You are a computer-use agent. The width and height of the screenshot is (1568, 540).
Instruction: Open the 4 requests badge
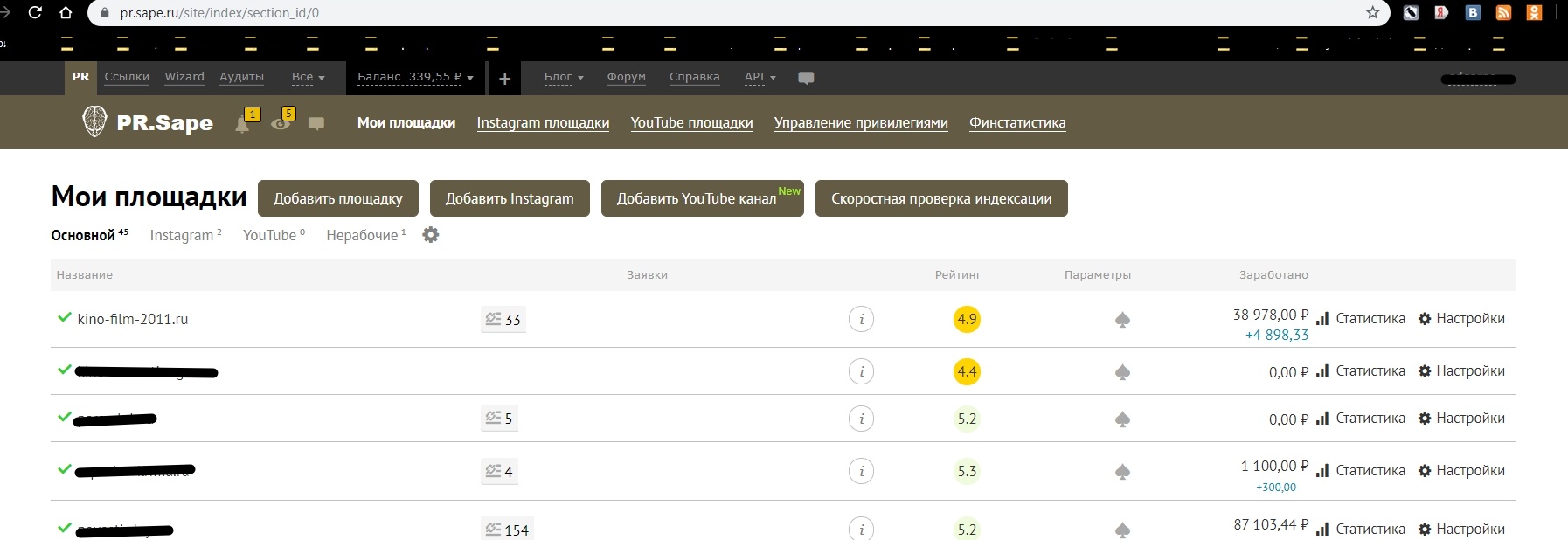pos(499,472)
